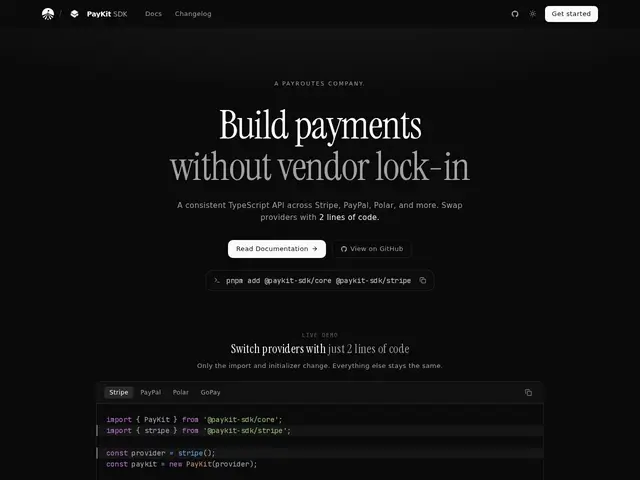Switch to the Polar provider tab
Viewport: 640px width, 480px height.
[x=180, y=392]
